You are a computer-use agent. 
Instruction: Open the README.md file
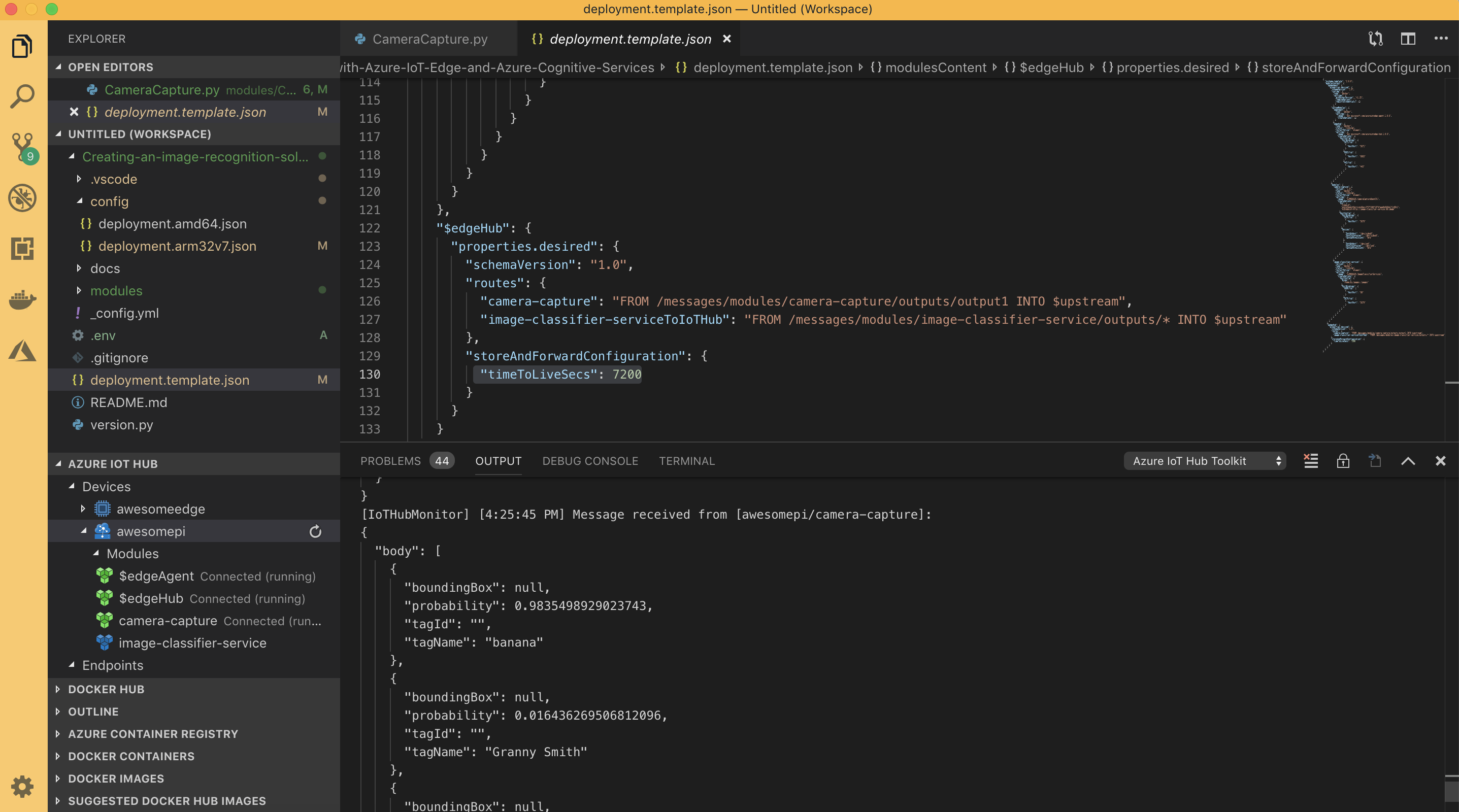pyautogui.click(x=129, y=402)
